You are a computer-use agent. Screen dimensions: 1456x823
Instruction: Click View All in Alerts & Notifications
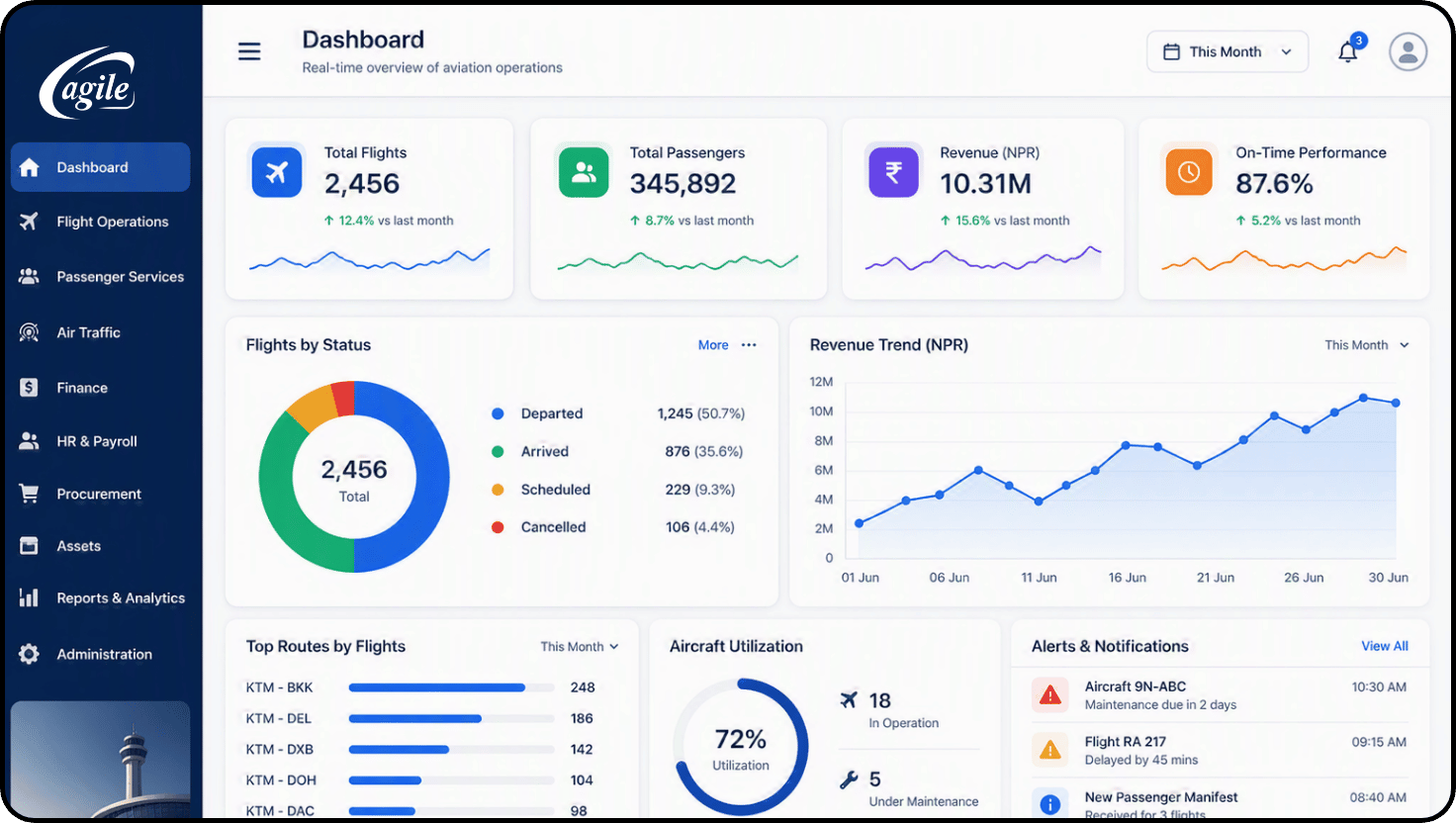pyautogui.click(x=1385, y=646)
